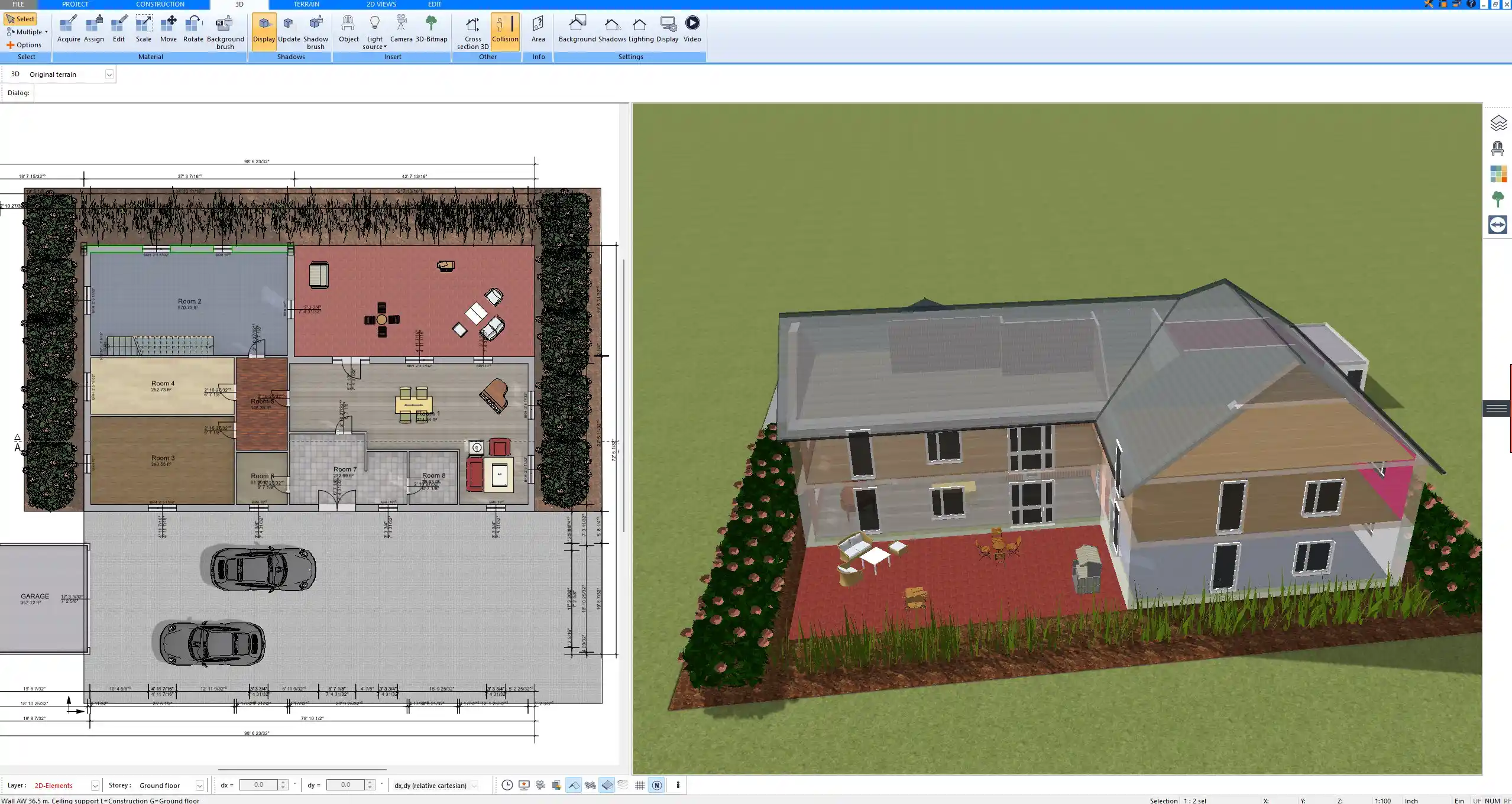Open the materials color grid panel
Screen dimensions: 1512x804
tap(1498, 174)
